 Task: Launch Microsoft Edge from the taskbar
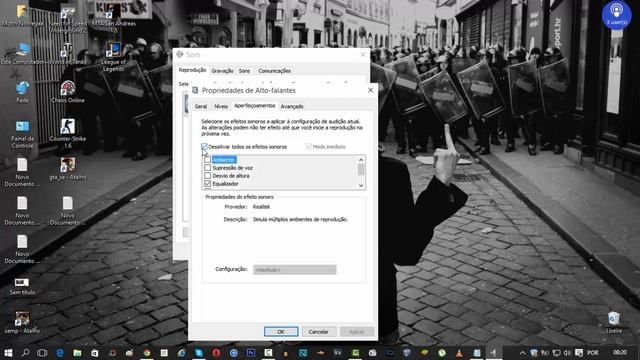pos(60,353)
